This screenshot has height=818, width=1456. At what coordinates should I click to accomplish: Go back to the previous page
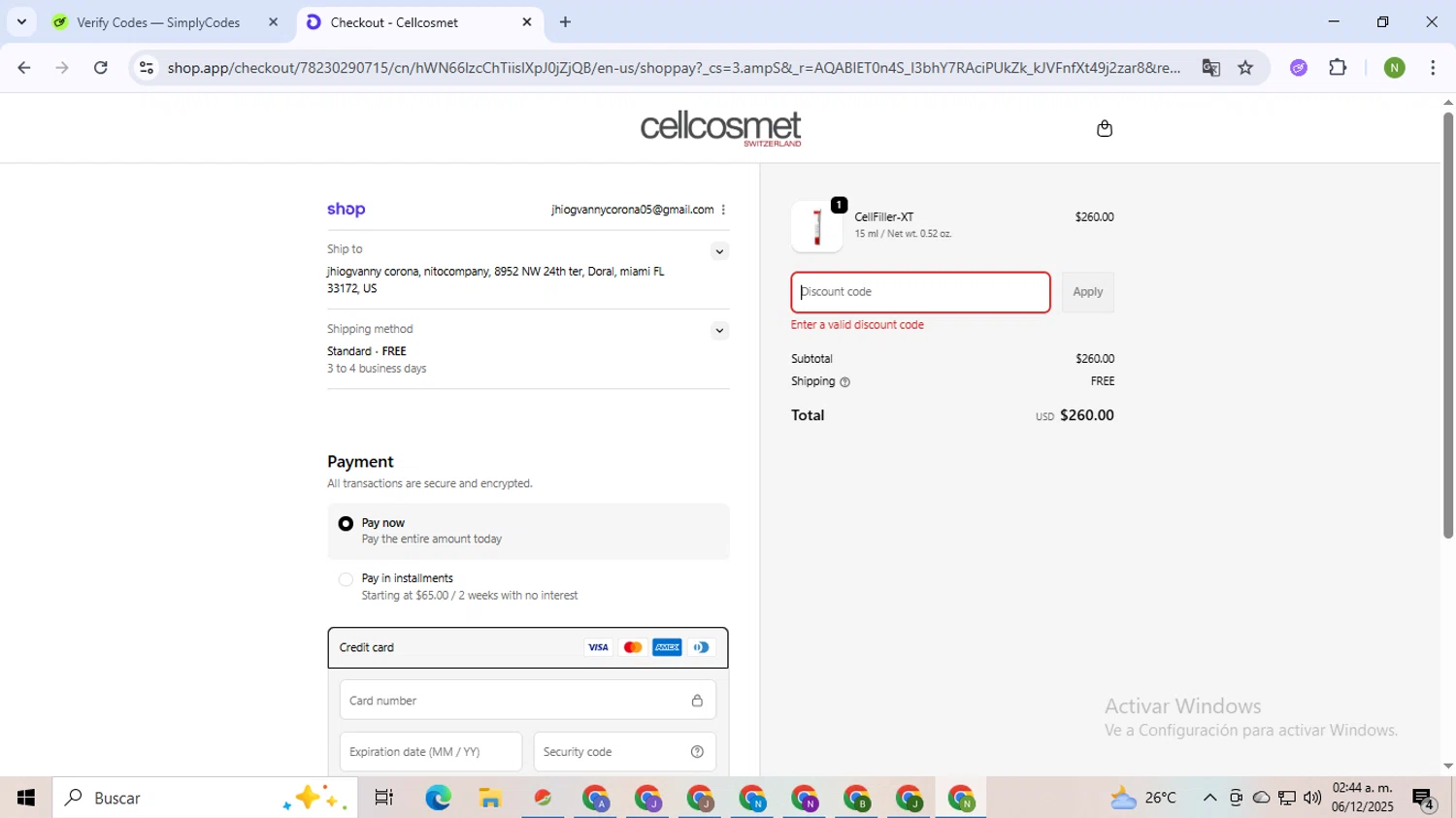click(x=24, y=68)
